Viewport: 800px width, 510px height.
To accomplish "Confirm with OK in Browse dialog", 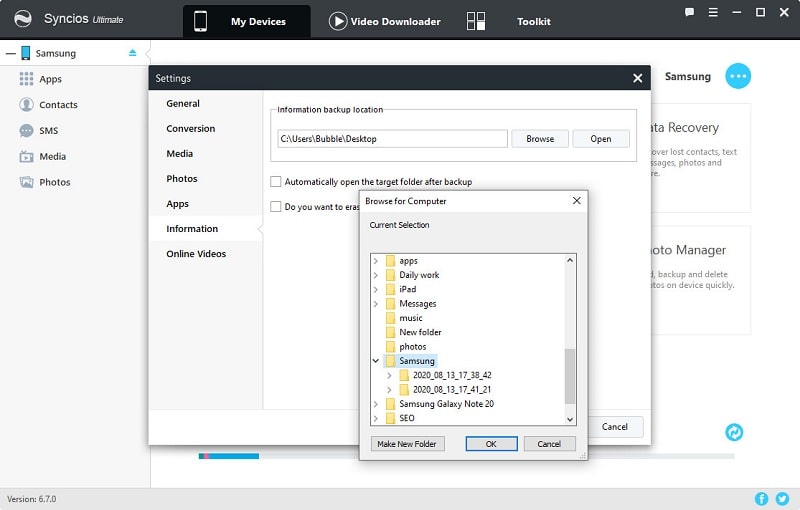I will [491, 444].
